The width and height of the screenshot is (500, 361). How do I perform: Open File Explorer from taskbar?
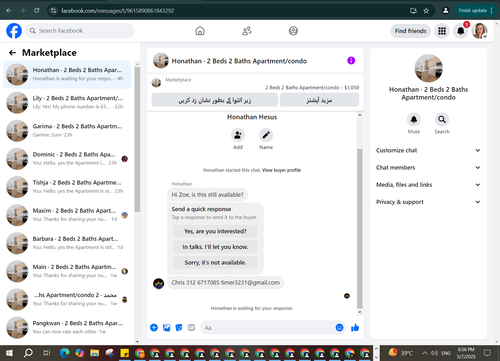click(x=94, y=353)
